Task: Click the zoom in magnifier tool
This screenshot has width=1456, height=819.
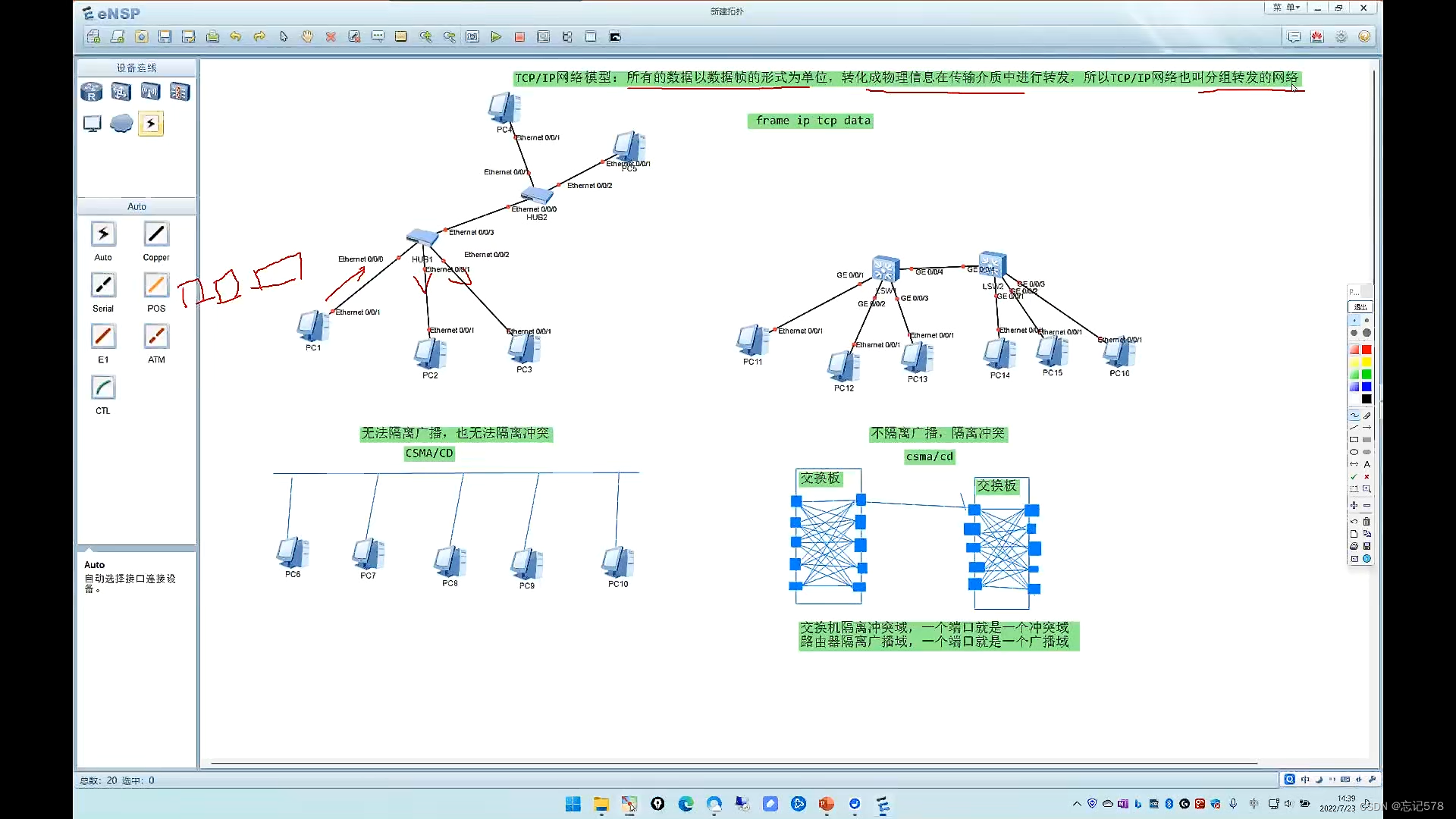Action: (425, 36)
